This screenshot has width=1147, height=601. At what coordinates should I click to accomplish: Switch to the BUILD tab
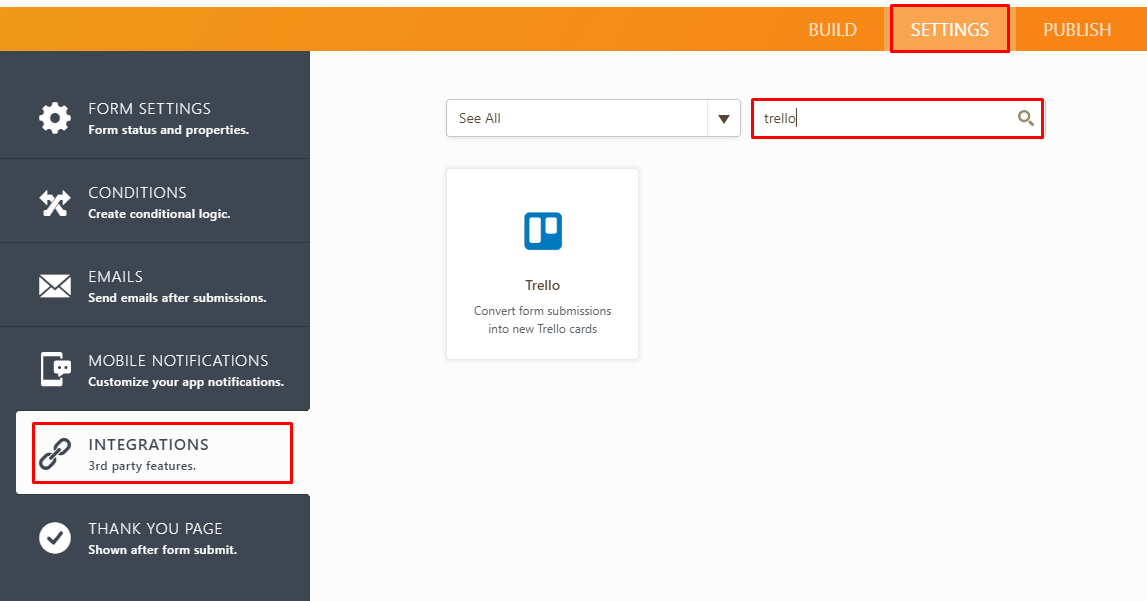coord(832,29)
